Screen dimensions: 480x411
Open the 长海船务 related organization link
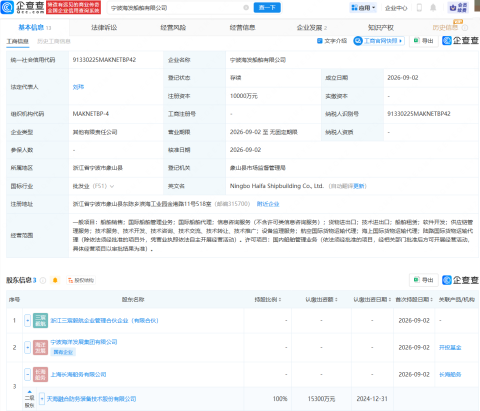click(x=450, y=374)
